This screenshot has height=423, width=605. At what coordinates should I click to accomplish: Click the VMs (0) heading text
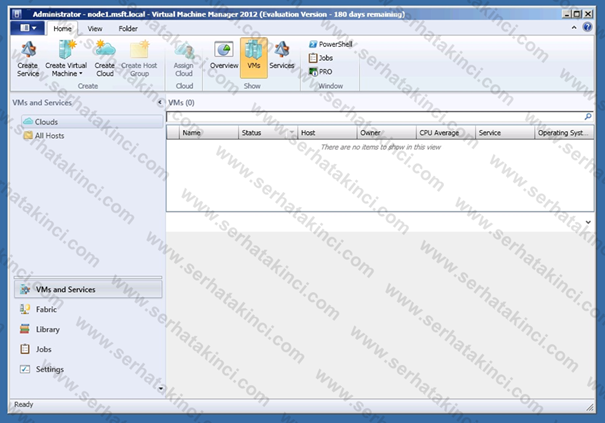(x=181, y=102)
